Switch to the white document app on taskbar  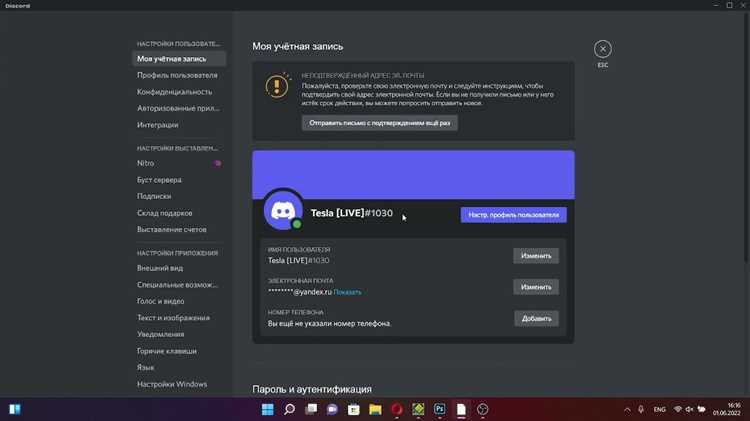[x=461, y=410]
